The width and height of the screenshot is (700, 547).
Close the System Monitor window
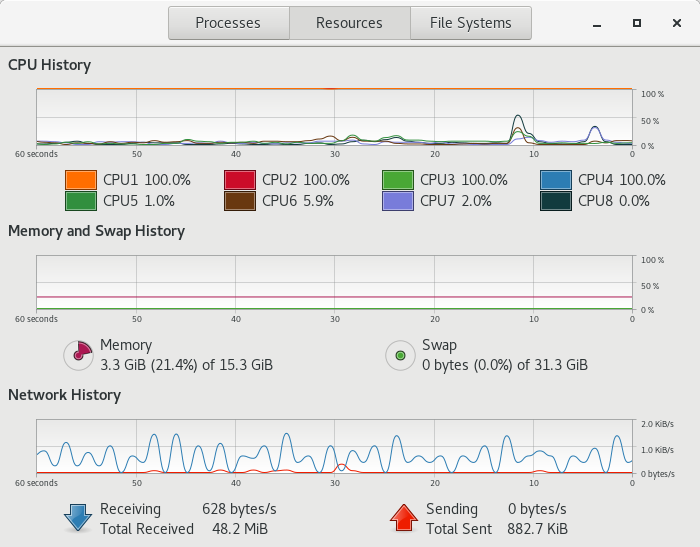677,23
